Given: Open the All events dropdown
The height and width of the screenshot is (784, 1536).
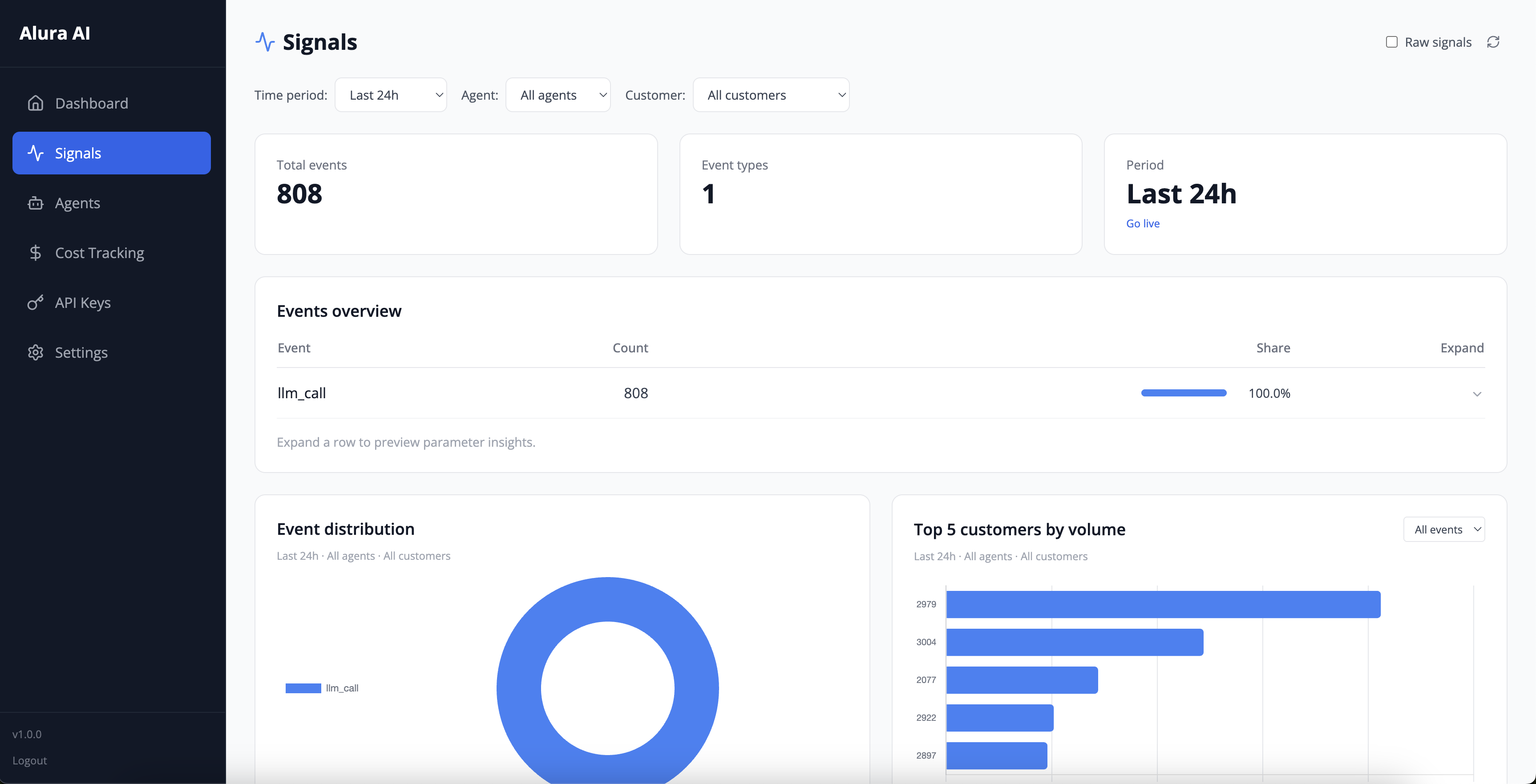Looking at the screenshot, I should tap(1443, 529).
